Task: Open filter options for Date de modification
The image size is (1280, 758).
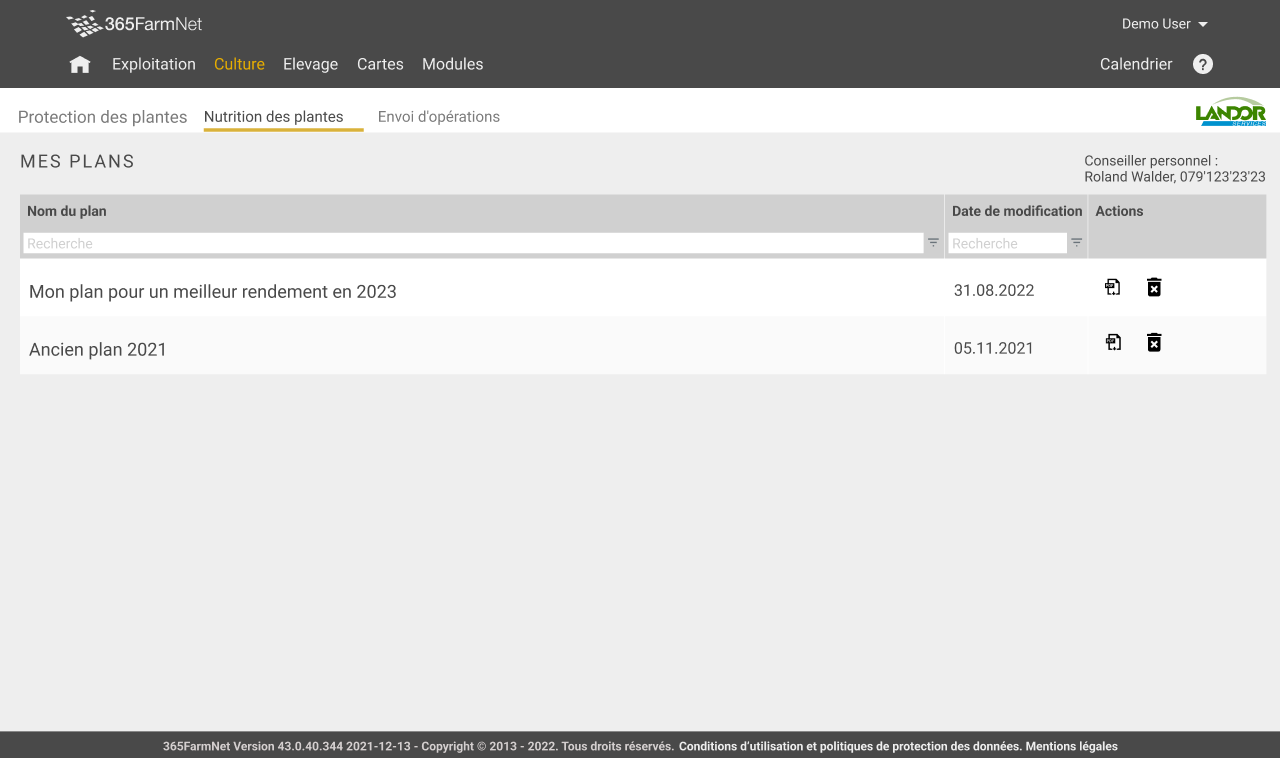Action: (1077, 243)
